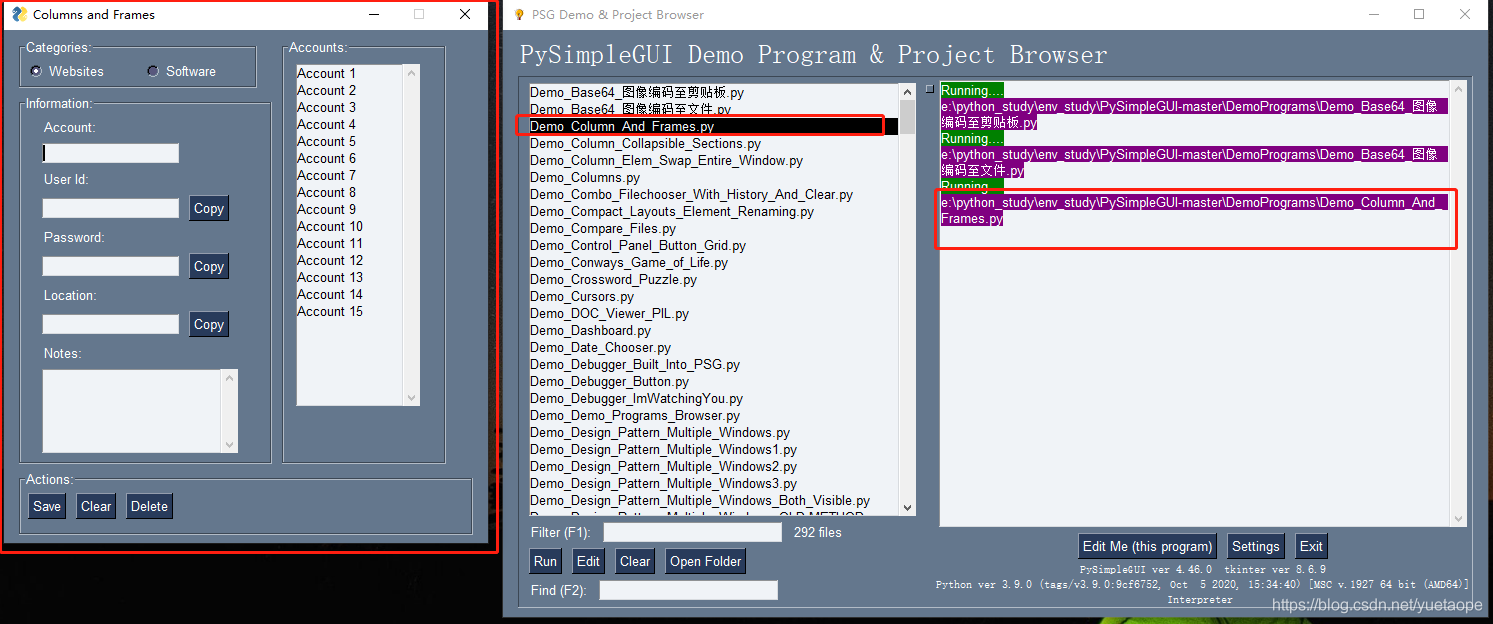Select Account 15 in Accounts list
Image resolution: width=1493 pixels, height=624 pixels.
pos(349,311)
